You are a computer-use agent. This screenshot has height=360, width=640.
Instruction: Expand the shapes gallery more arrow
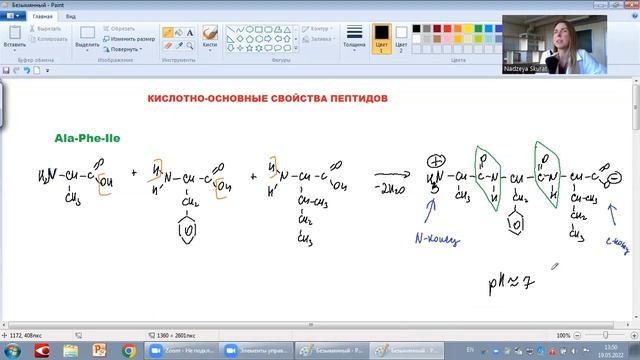pyautogui.click(x=296, y=48)
